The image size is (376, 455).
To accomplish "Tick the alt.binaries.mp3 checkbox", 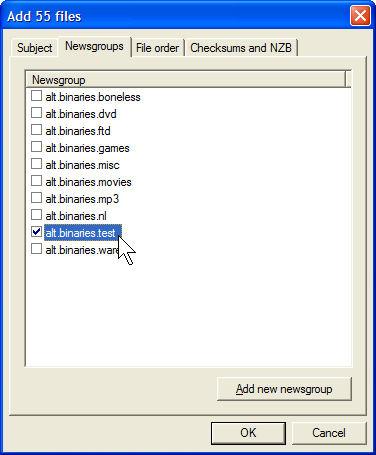I will pos(36,198).
